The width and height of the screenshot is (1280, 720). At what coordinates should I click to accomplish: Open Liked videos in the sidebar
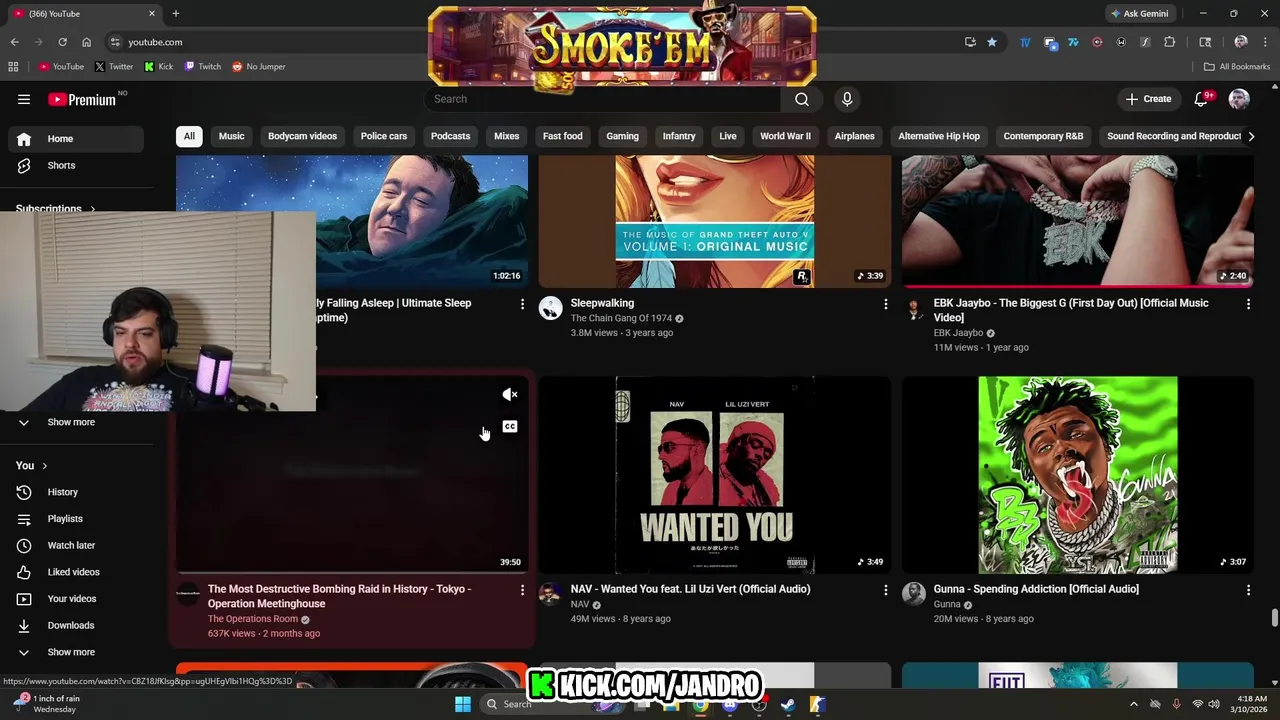(76, 572)
